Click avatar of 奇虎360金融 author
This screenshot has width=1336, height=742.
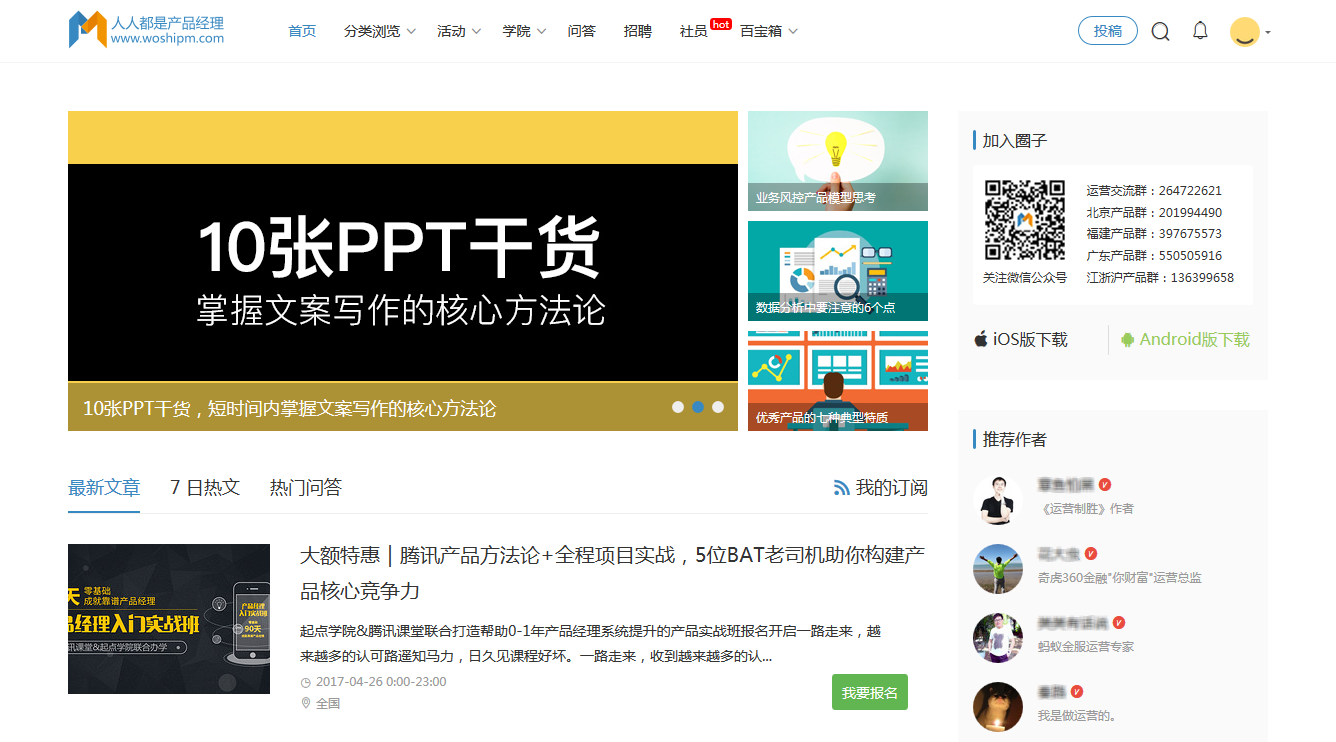pos(998,569)
